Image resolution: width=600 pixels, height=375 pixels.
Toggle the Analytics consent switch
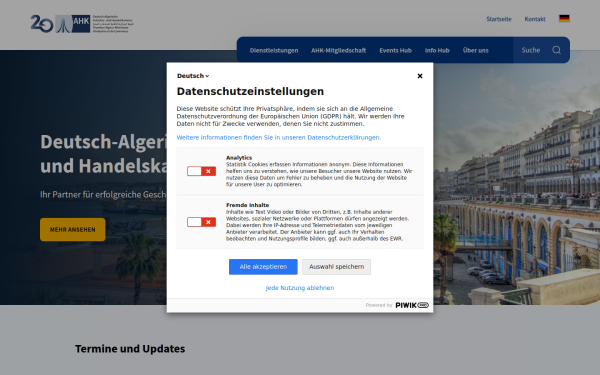point(201,171)
